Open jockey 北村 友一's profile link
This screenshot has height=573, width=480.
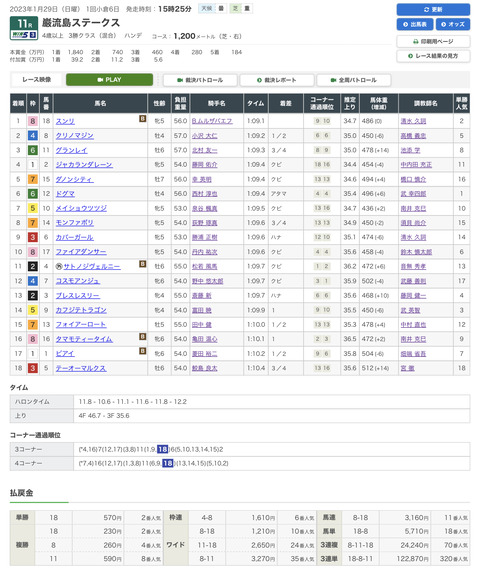pyautogui.click(x=205, y=150)
